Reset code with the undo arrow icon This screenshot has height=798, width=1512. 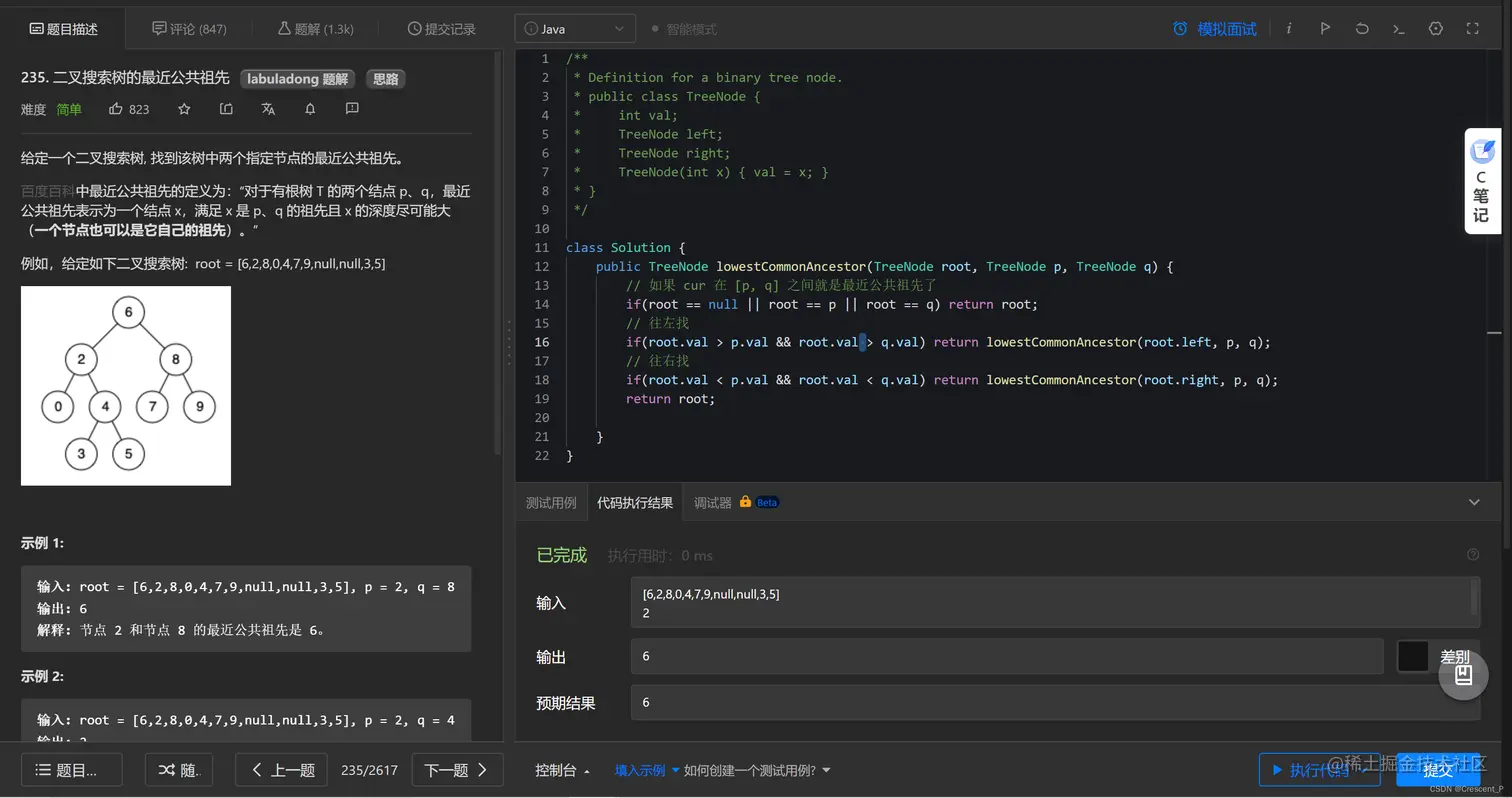[1362, 28]
